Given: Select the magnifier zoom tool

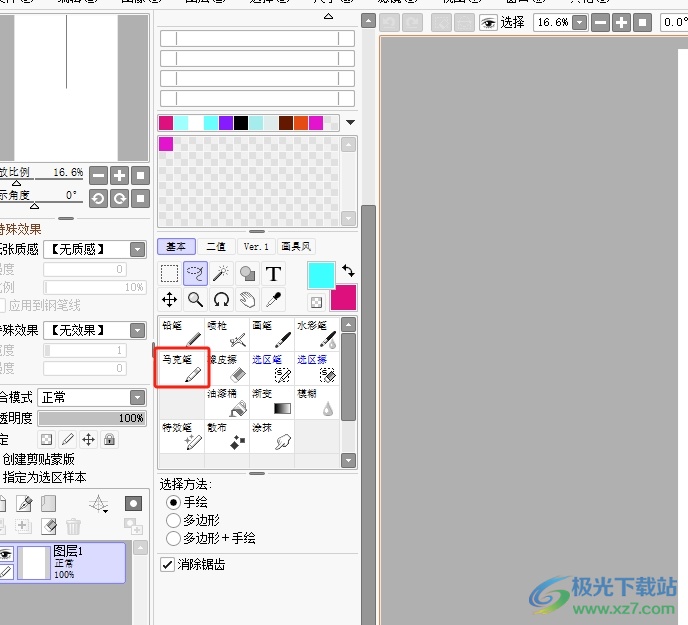Looking at the screenshot, I should tap(195, 300).
